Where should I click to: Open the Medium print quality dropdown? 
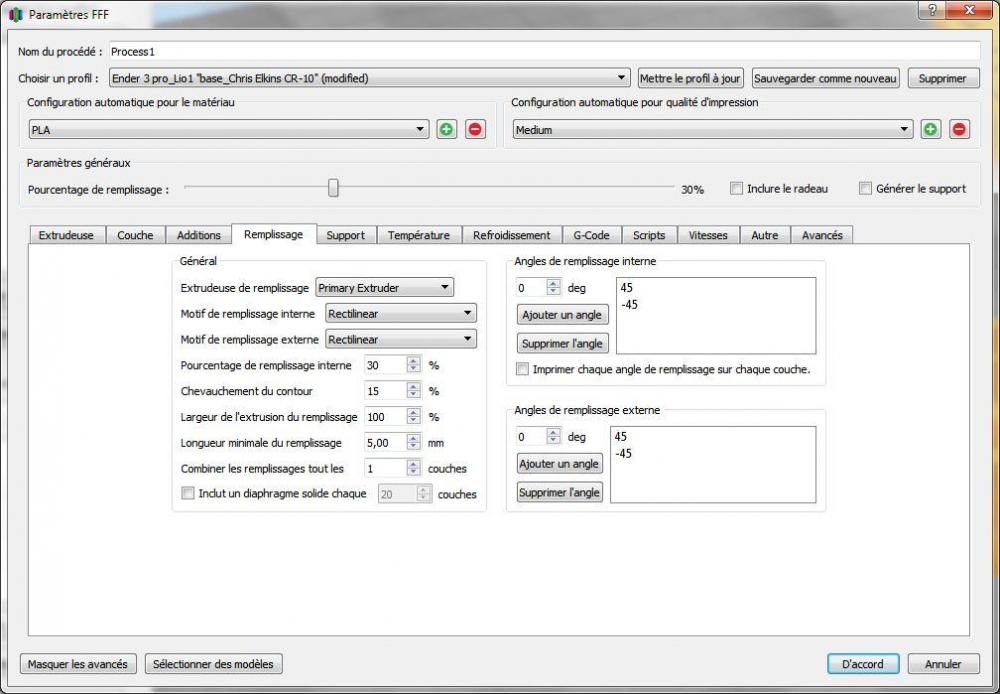click(x=713, y=129)
